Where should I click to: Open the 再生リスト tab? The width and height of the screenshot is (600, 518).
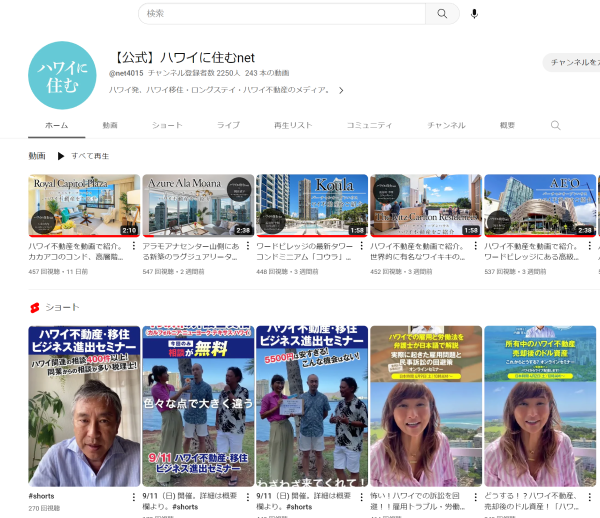coord(293,125)
